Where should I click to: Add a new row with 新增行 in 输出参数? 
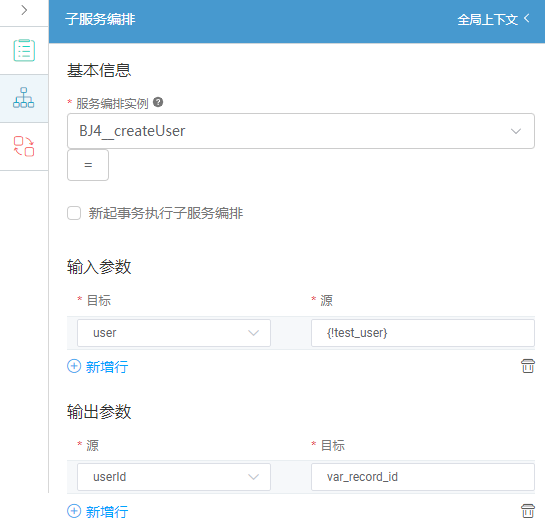pyautogui.click(x=107, y=512)
